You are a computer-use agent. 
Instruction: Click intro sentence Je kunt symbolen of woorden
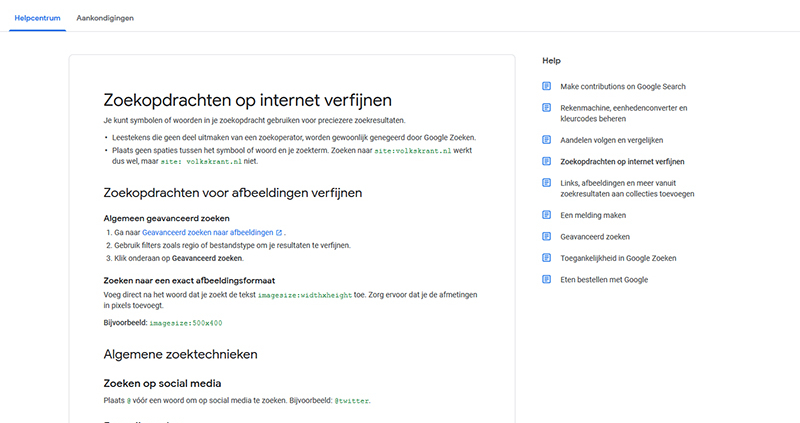255,120
